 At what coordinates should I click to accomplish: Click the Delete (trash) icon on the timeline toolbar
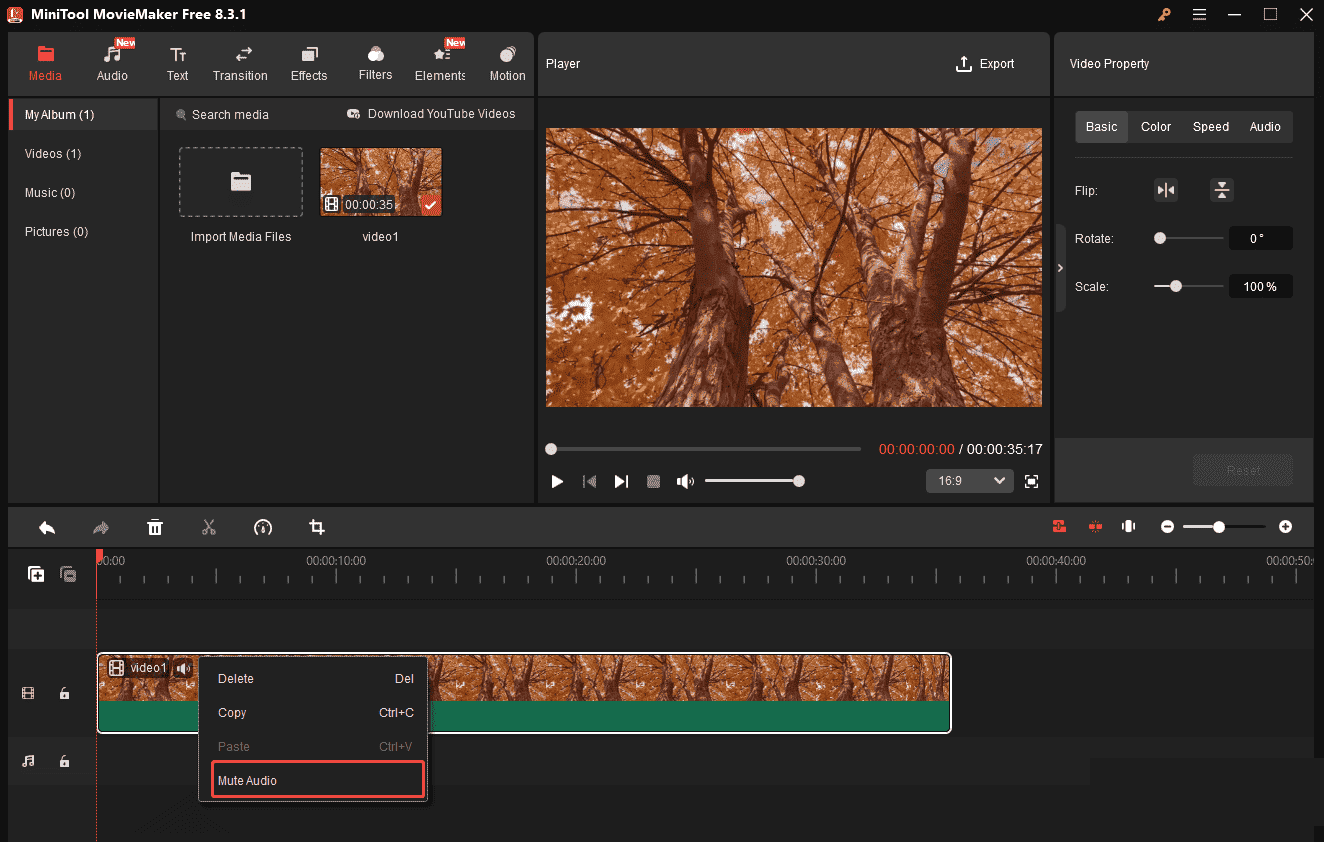point(155,527)
